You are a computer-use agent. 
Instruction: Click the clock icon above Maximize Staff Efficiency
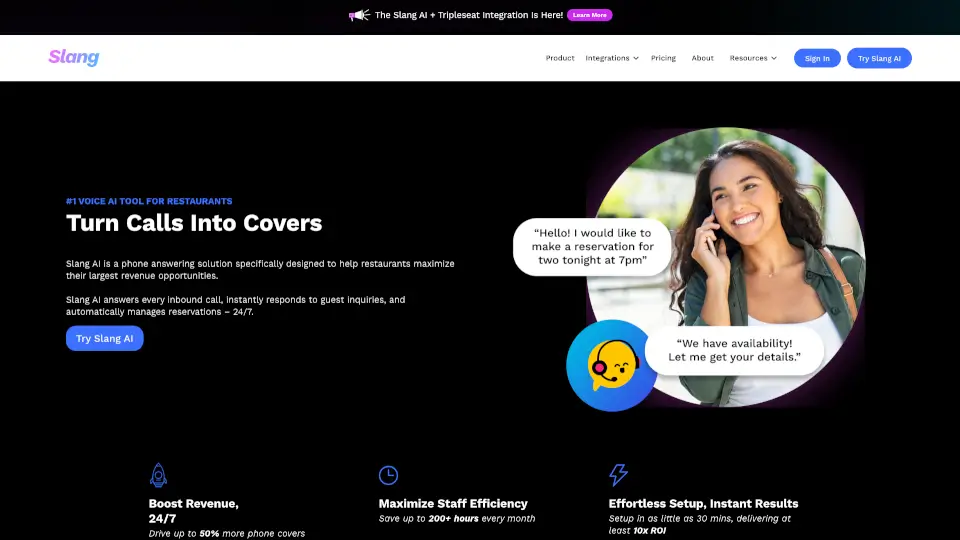click(388, 475)
